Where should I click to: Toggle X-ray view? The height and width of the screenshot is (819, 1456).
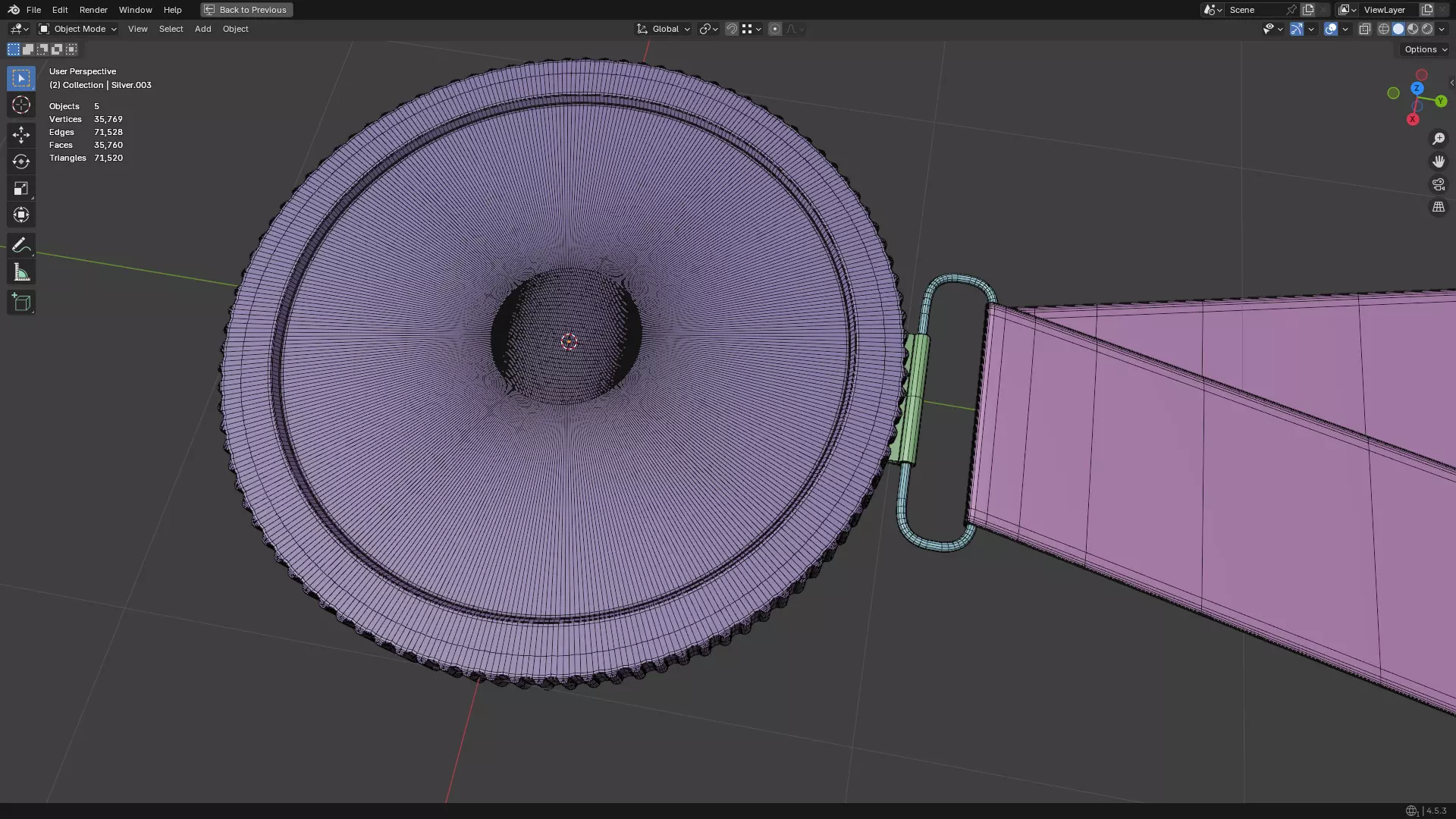[x=1364, y=29]
